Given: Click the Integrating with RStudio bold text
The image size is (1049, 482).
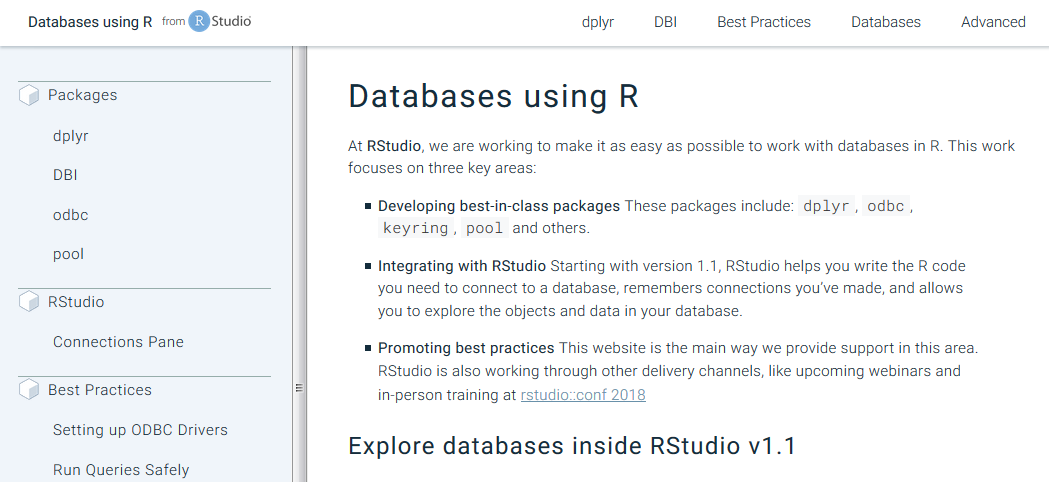Looking at the screenshot, I should (x=462, y=266).
